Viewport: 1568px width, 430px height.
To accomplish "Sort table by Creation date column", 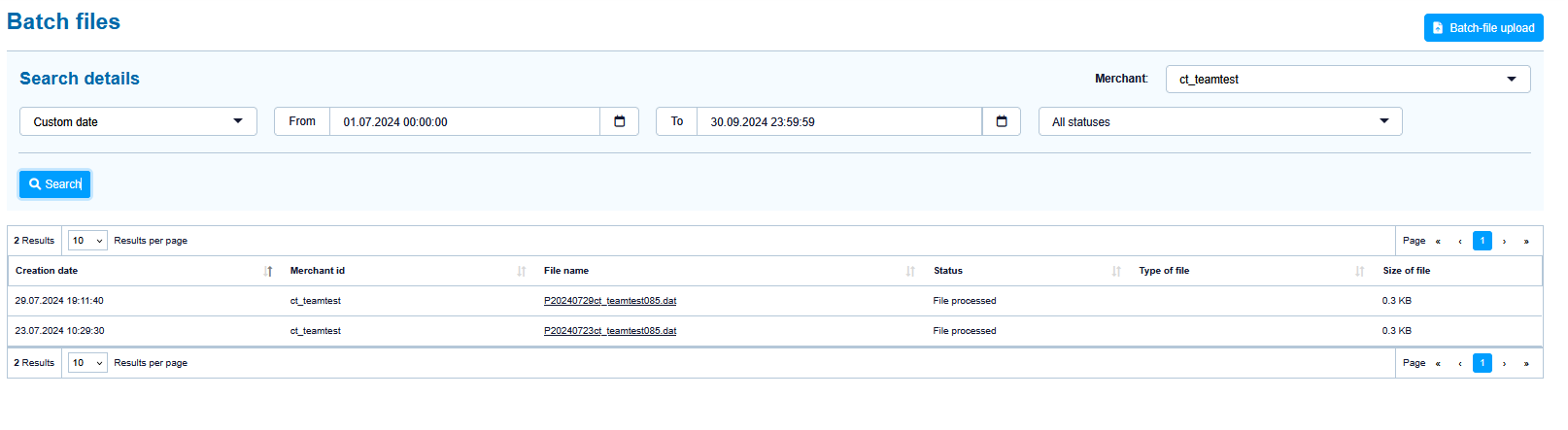I will 268,272.
